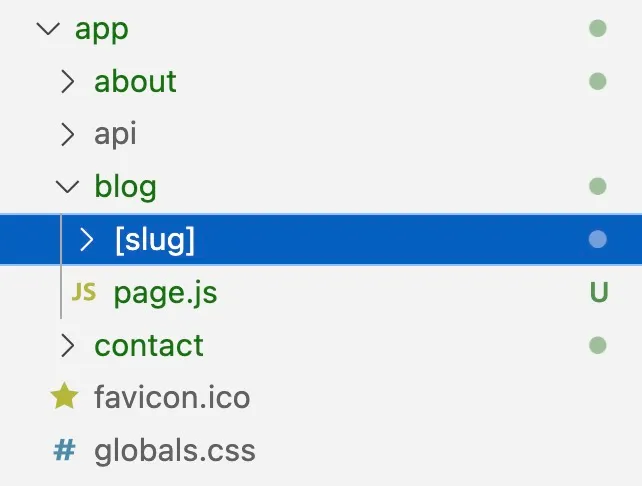Collapse the app folder chevron
Viewport: 642px width, 486px height.
[48, 29]
